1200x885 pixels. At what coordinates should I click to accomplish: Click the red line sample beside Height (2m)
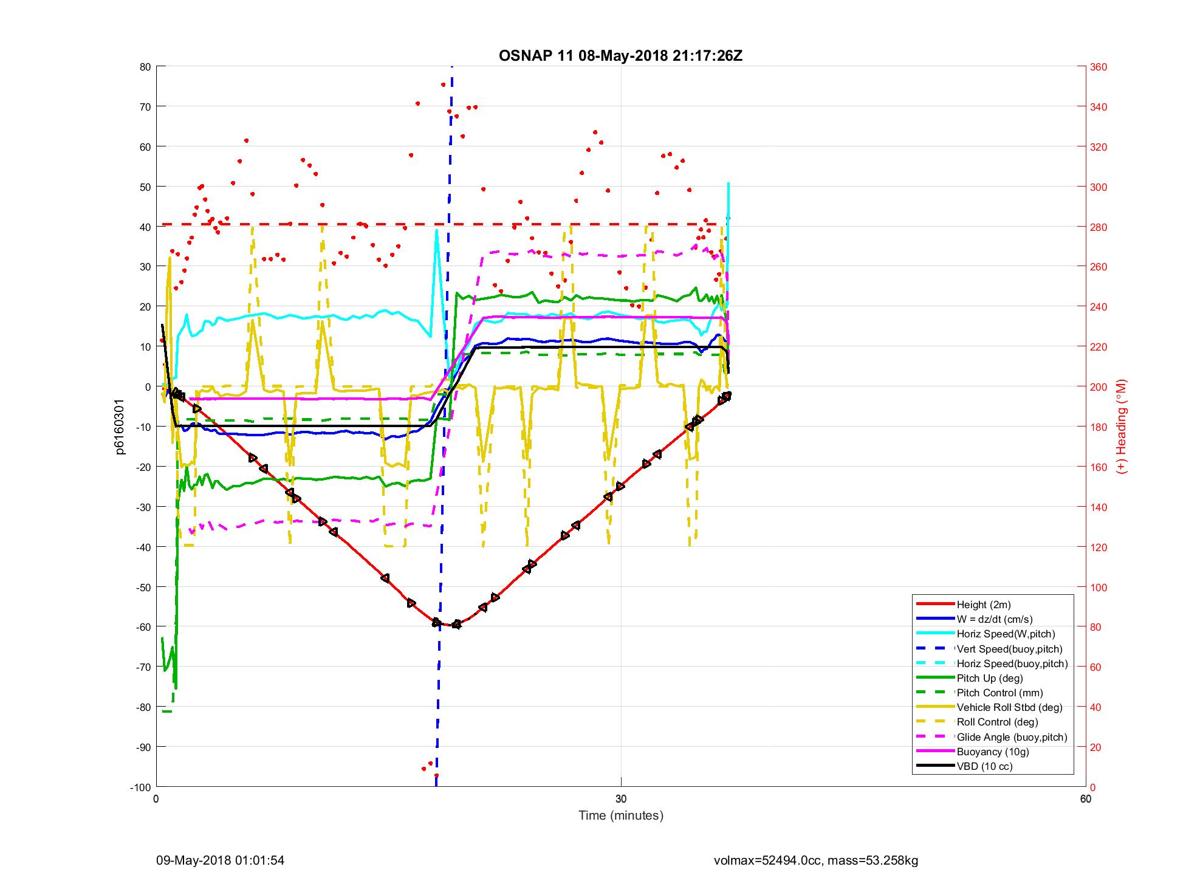coord(934,605)
